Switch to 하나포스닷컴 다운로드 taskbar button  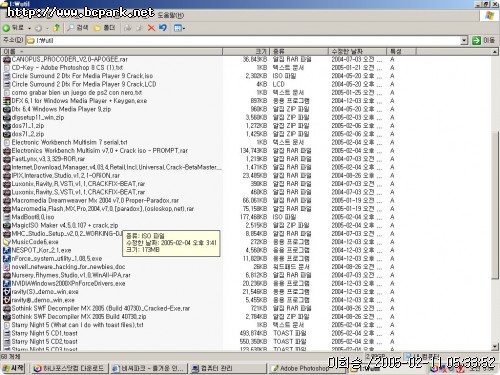coord(70,369)
